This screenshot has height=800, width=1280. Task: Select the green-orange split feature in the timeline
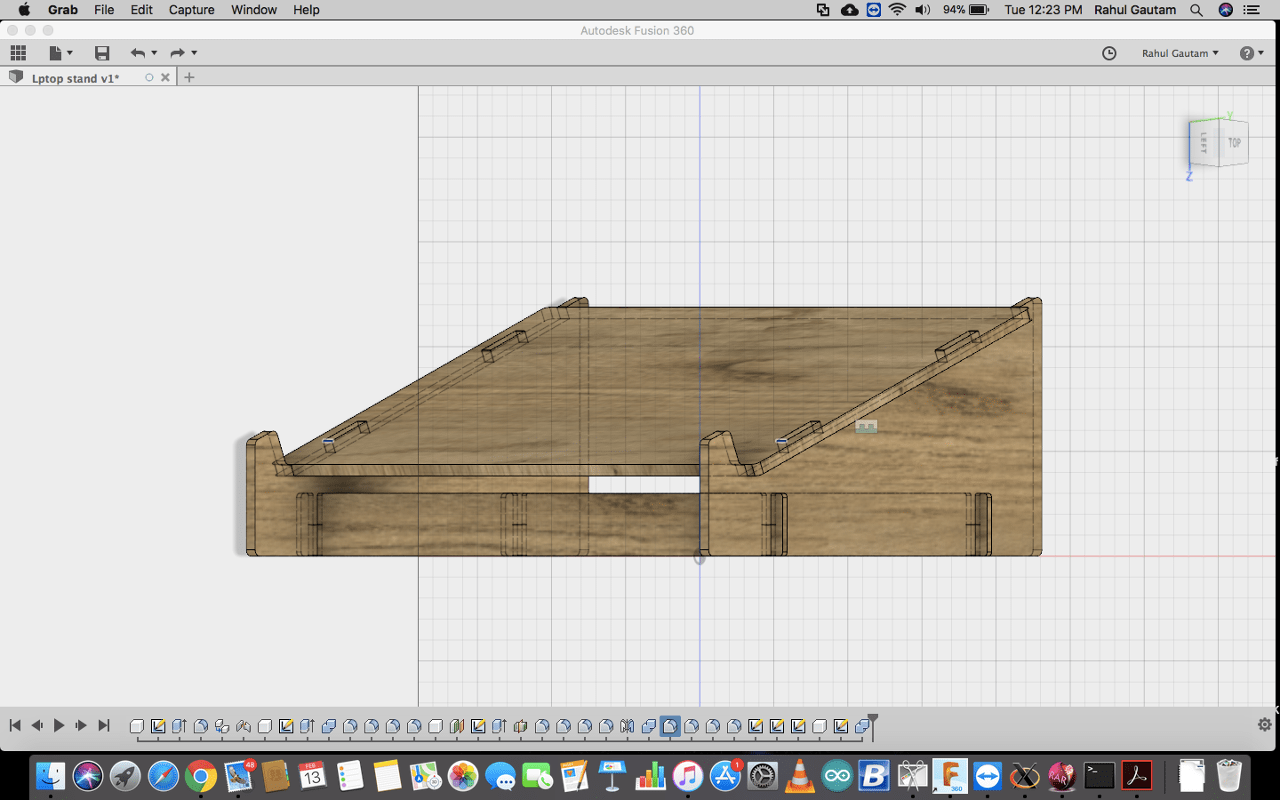pos(457,726)
